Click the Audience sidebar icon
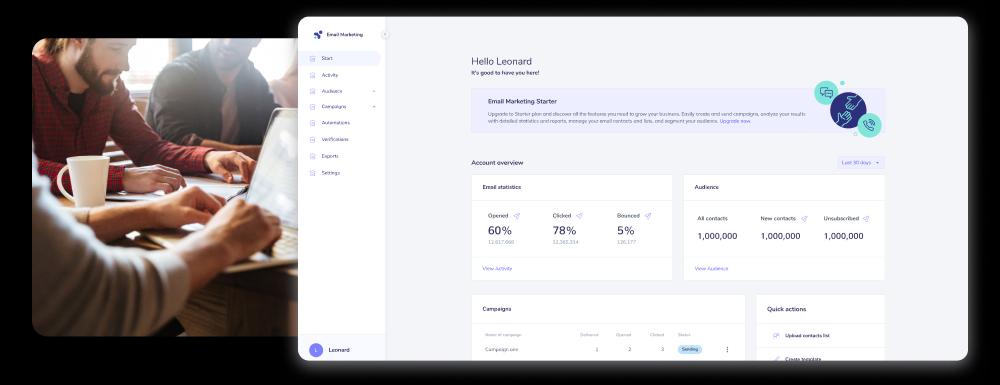1000x385 pixels. 312,91
